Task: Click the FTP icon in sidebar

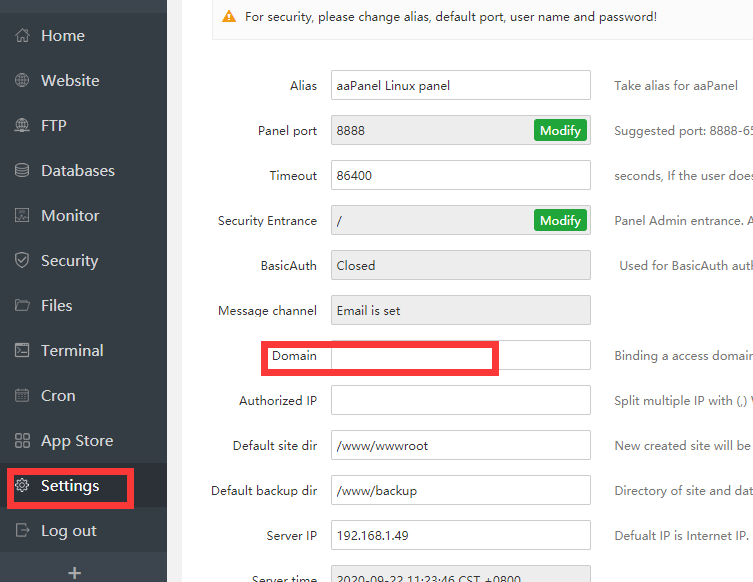Action: (x=22, y=126)
